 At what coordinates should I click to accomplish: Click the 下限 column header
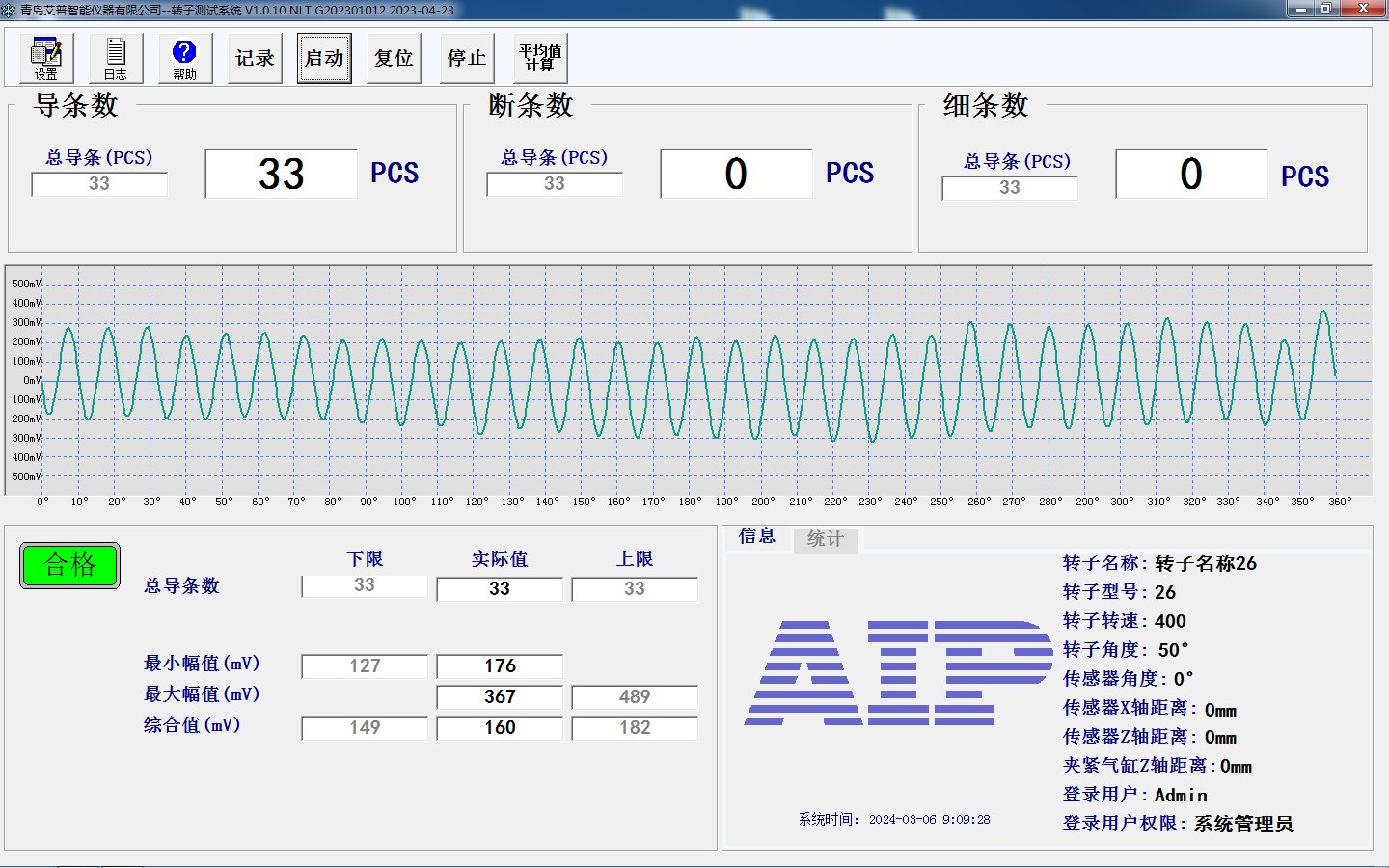click(365, 559)
